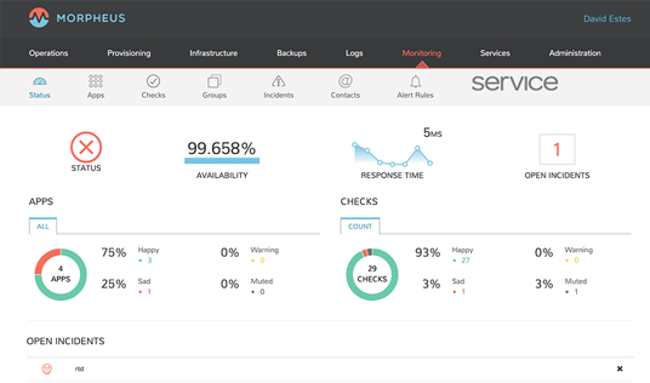Open the Alert Rules bell icon

click(x=415, y=81)
